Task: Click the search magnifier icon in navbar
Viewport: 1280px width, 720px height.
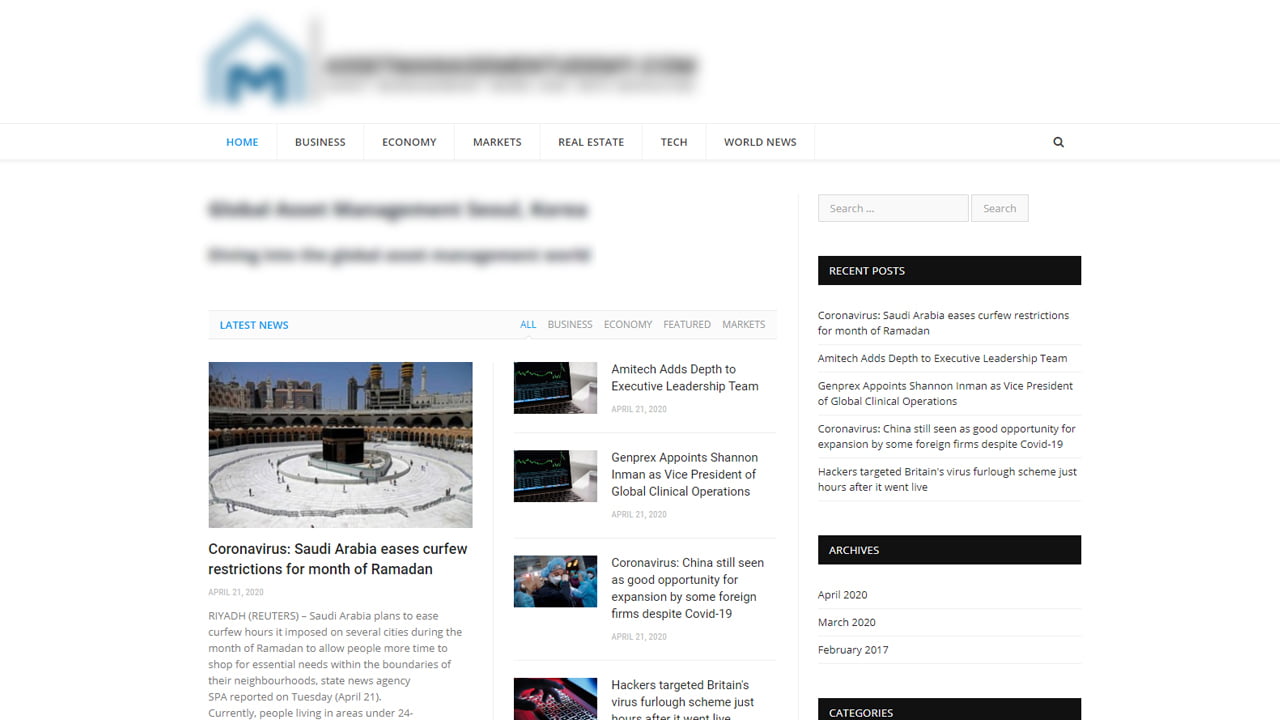Action: 1058,142
